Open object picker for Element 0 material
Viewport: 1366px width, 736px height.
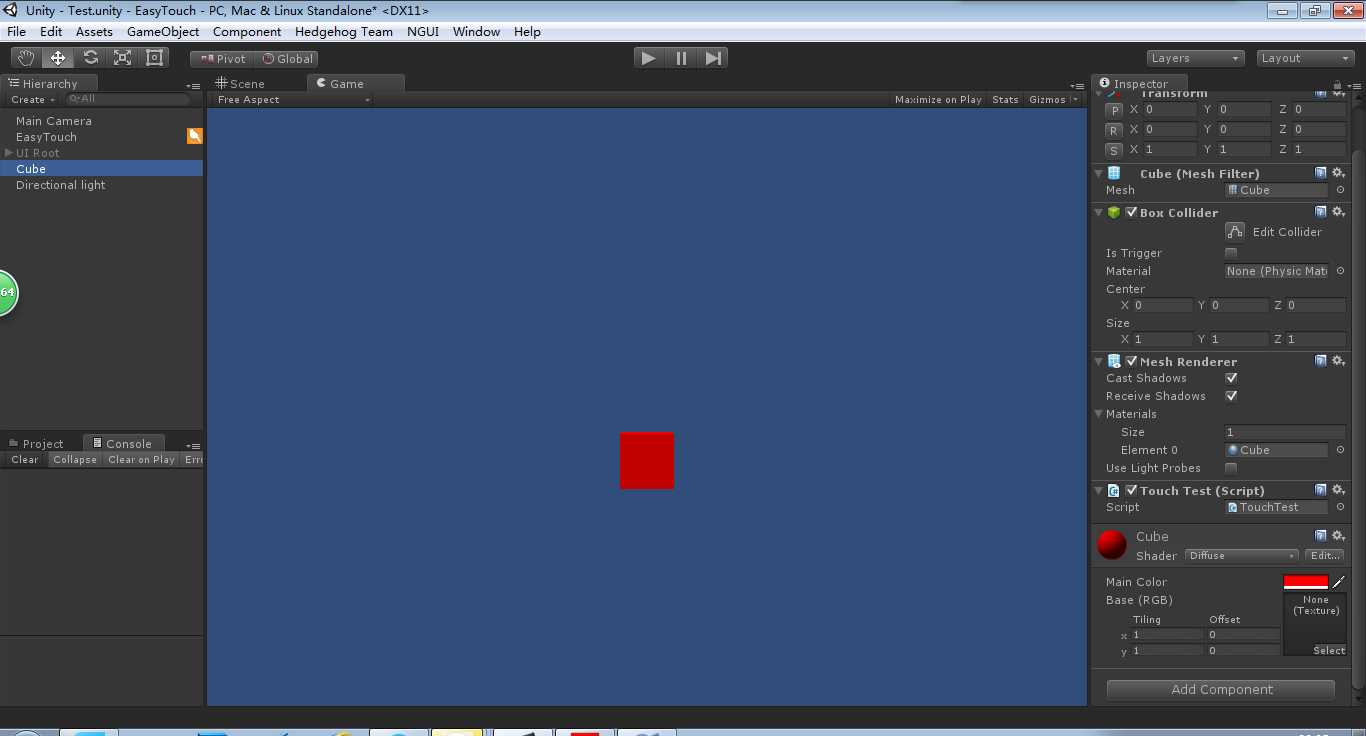pyautogui.click(x=1340, y=450)
